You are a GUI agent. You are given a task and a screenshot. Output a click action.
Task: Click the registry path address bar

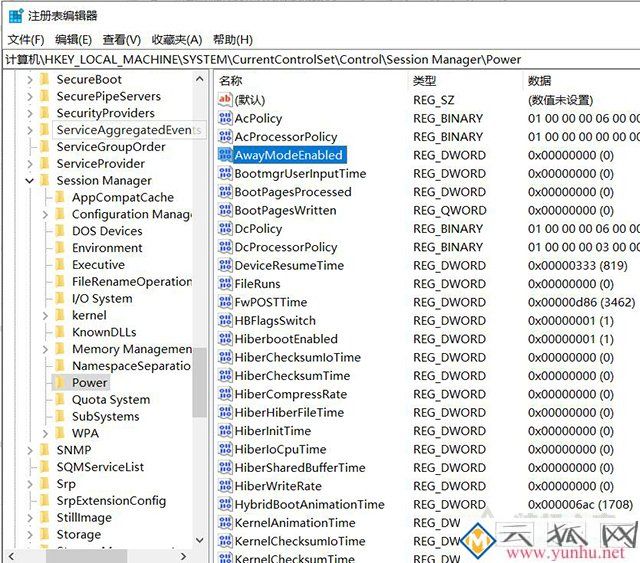coord(321,60)
